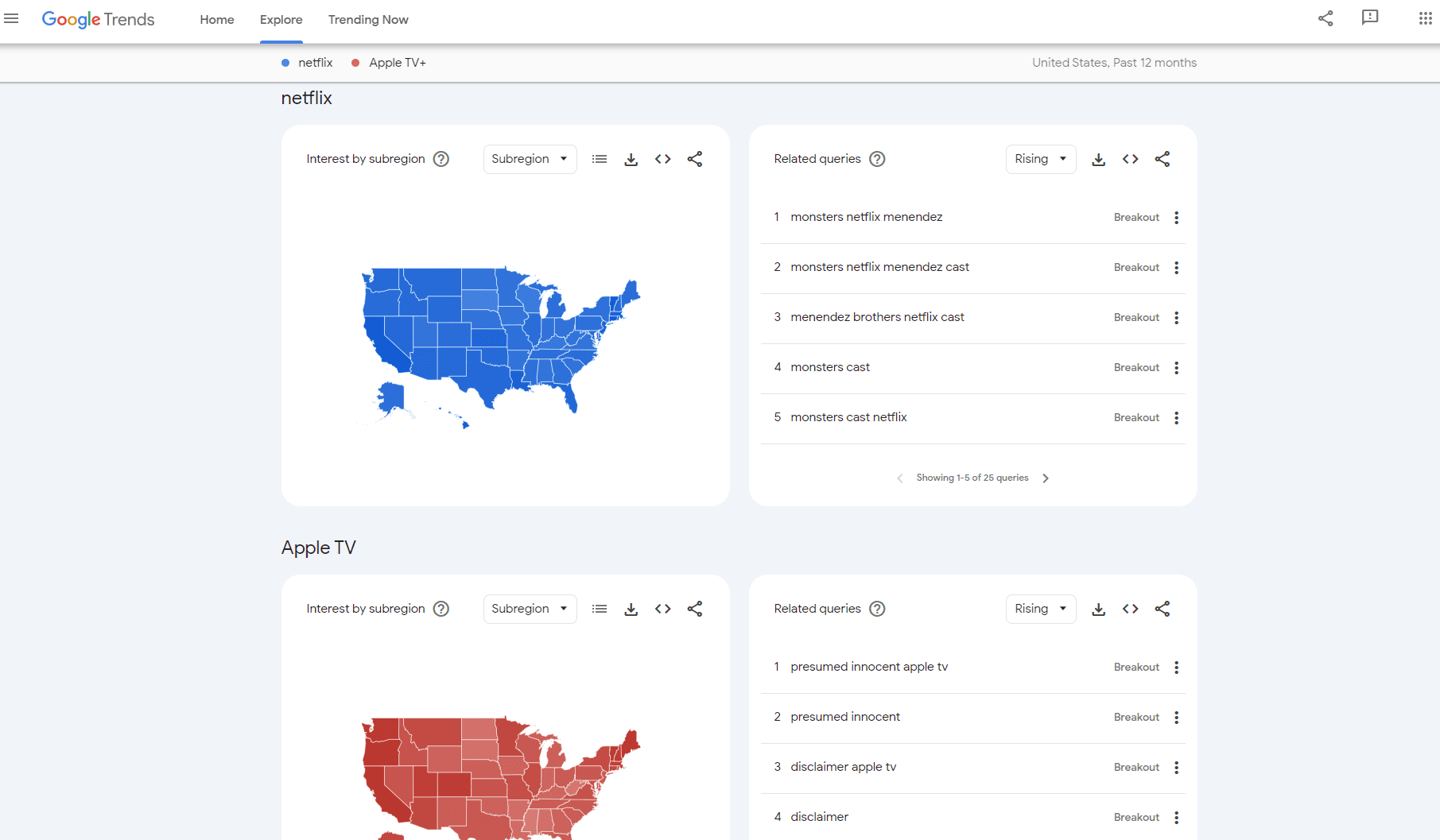1440x840 pixels.
Task: Open help for Apple TV Interest by subregion
Action: point(441,609)
